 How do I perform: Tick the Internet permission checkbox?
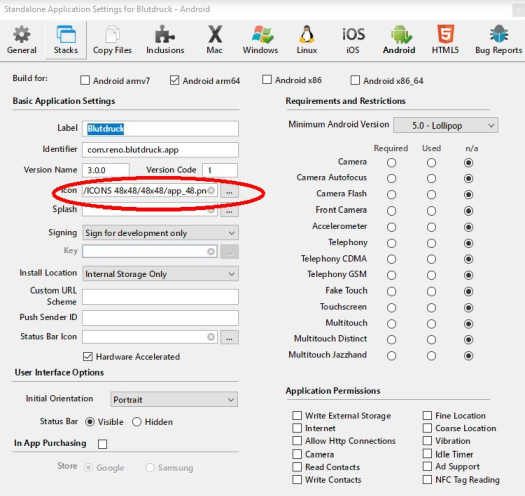[x=297, y=428]
